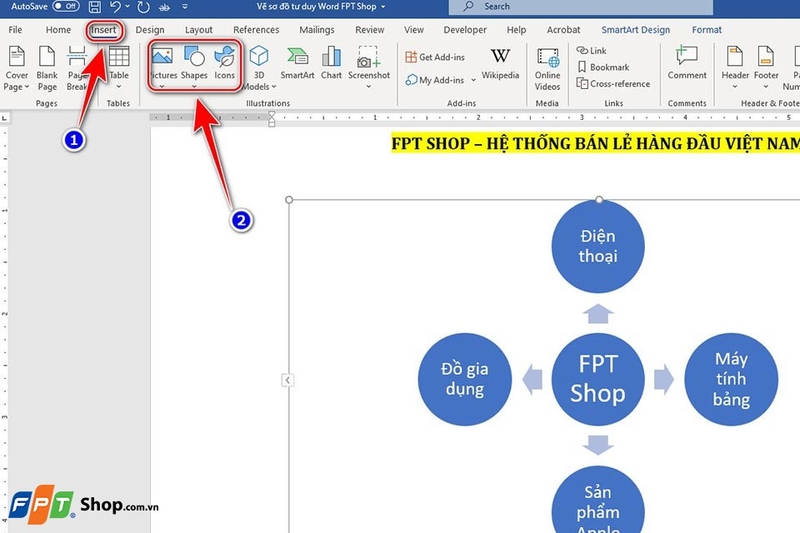Open the Table dropdown
Image resolution: width=800 pixels, height=533 pixels.
pyautogui.click(x=119, y=67)
